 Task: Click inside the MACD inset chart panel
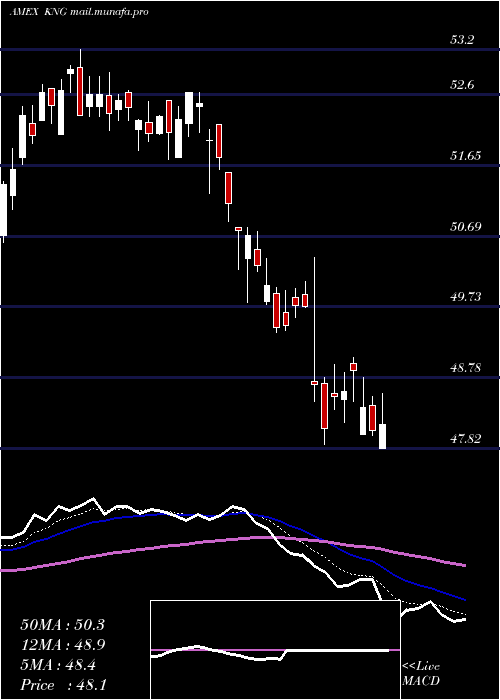[x=275, y=650]
